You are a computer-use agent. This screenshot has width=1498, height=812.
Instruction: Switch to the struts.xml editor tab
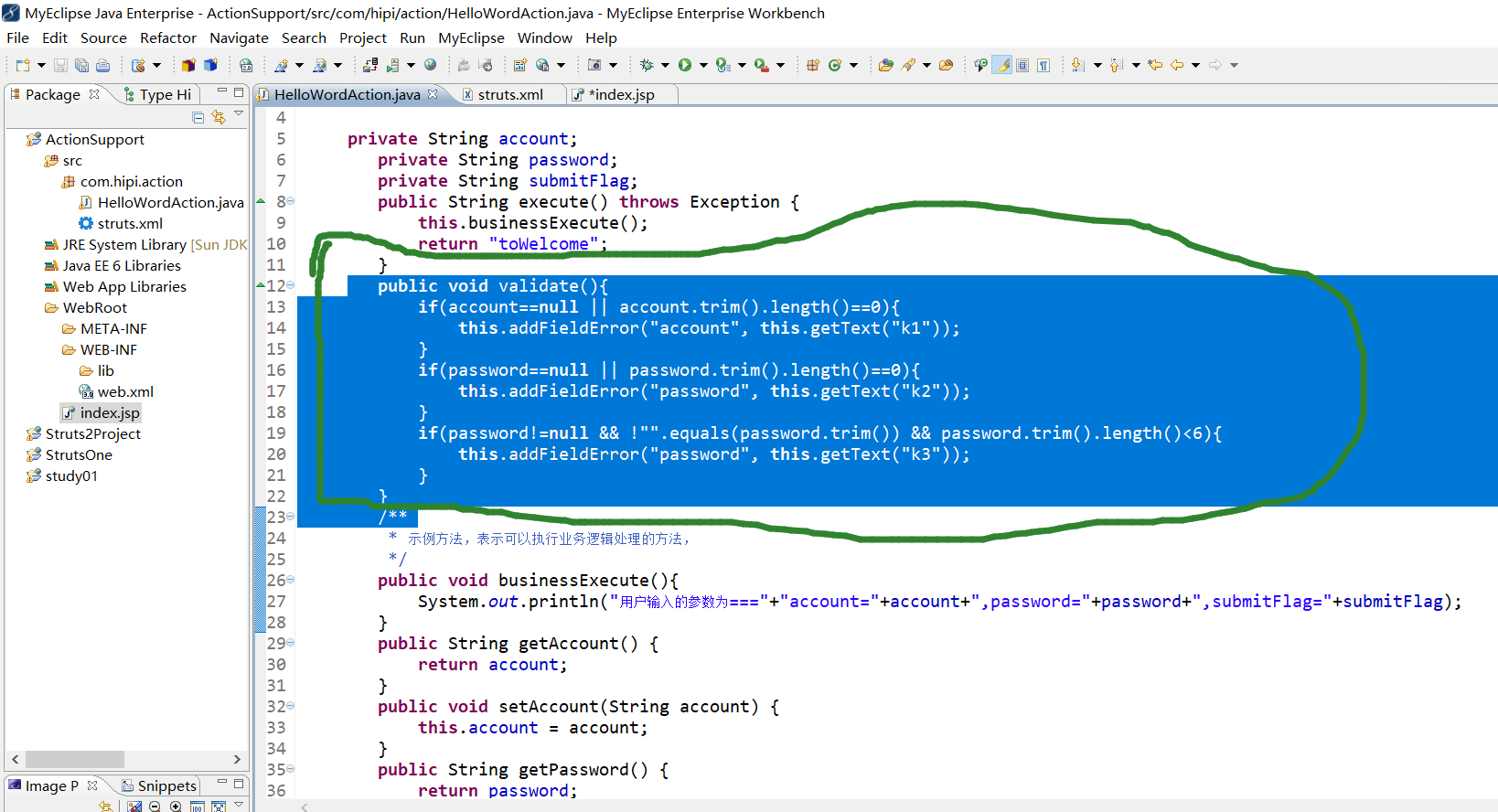pos(508,94)
